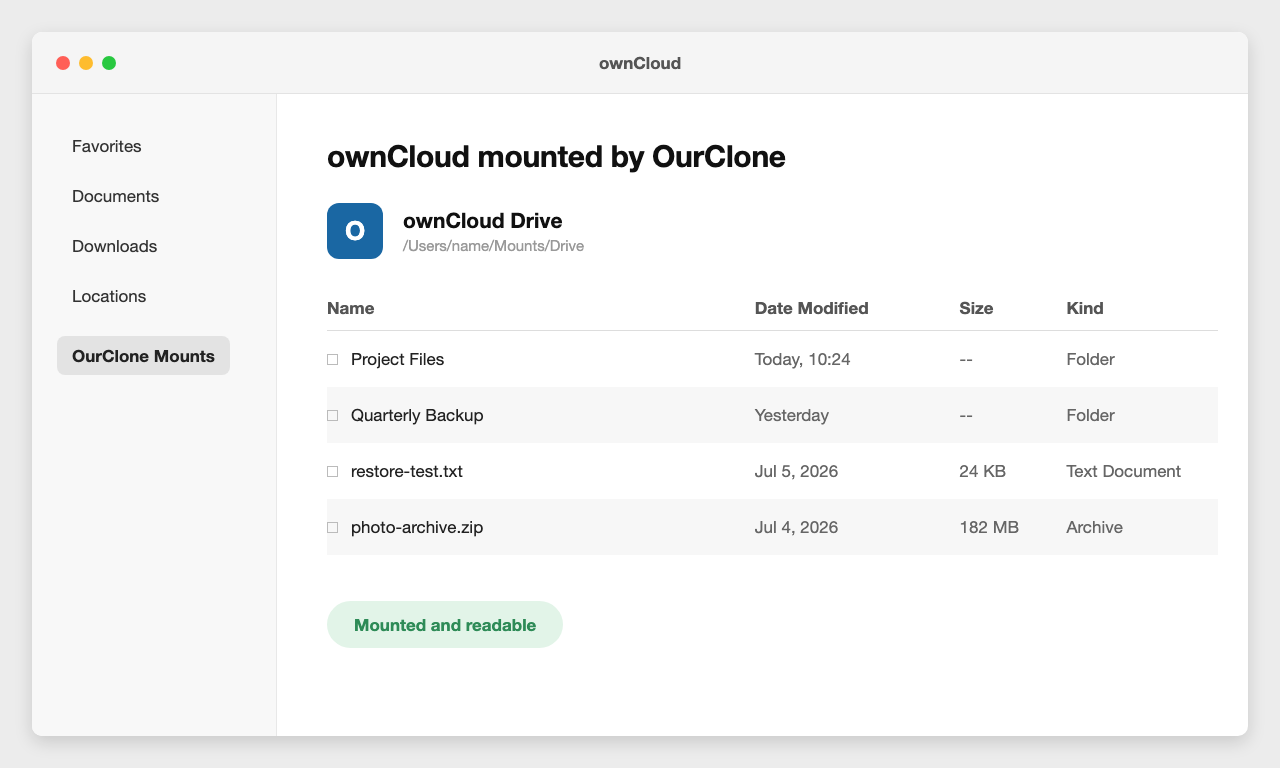The height and width of the screenshot is (768, 1280).
Task: Select Downloads in the sidebar
Action: coord(115,246)
